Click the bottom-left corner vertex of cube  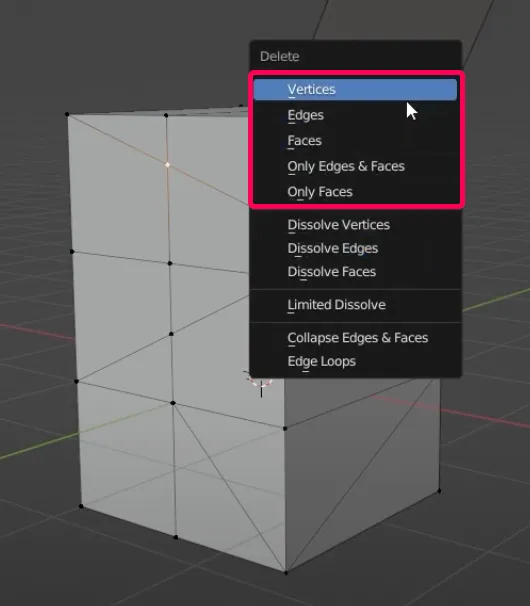coord(81,506)
